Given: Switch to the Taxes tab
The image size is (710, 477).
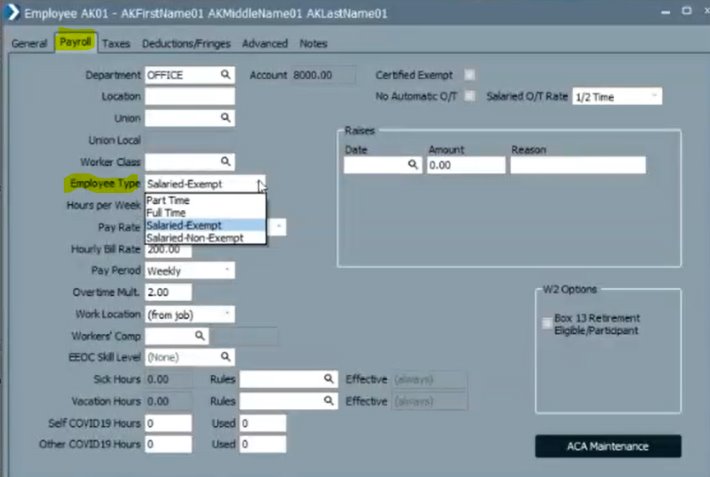Looking at the screenshot, I should click(x=116, y=44).
